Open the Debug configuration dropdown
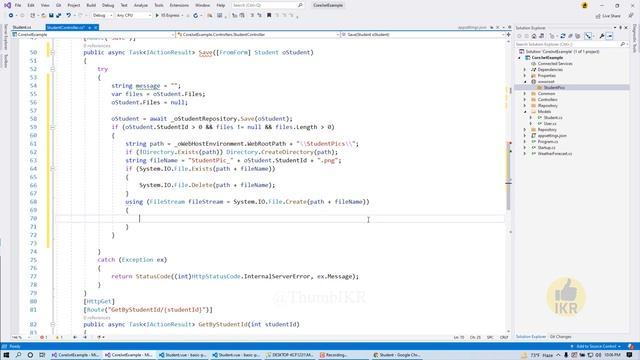This screenshot has height=360, width=640. click(102, 16)
